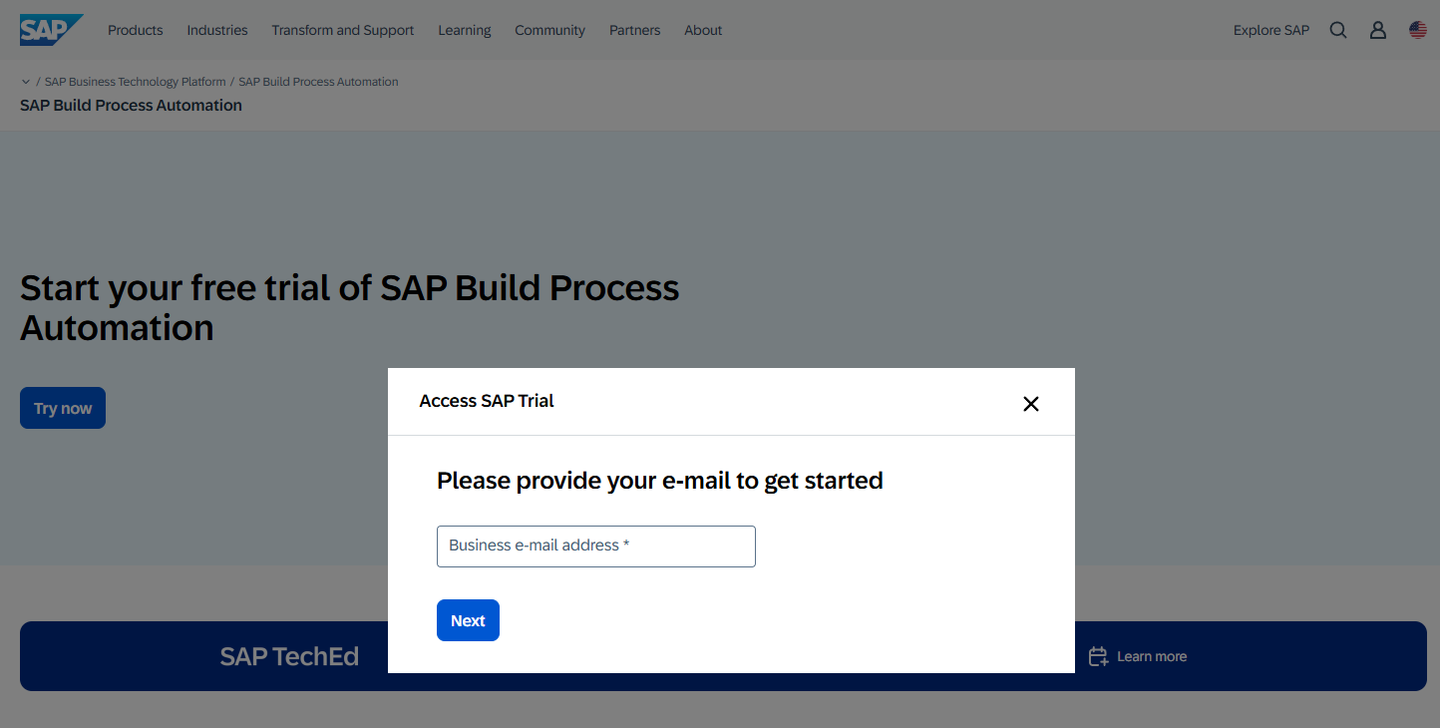Select the US flag country selector

pos(1418,30)
